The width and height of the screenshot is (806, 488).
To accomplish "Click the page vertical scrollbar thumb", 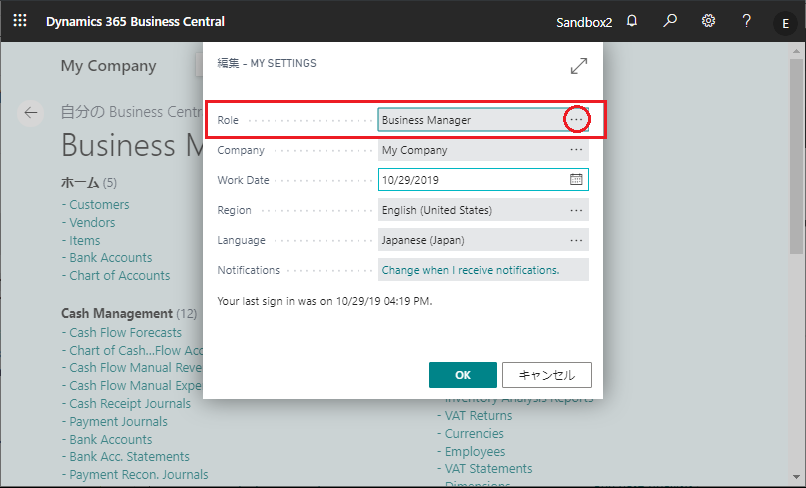I will [797, 156].
